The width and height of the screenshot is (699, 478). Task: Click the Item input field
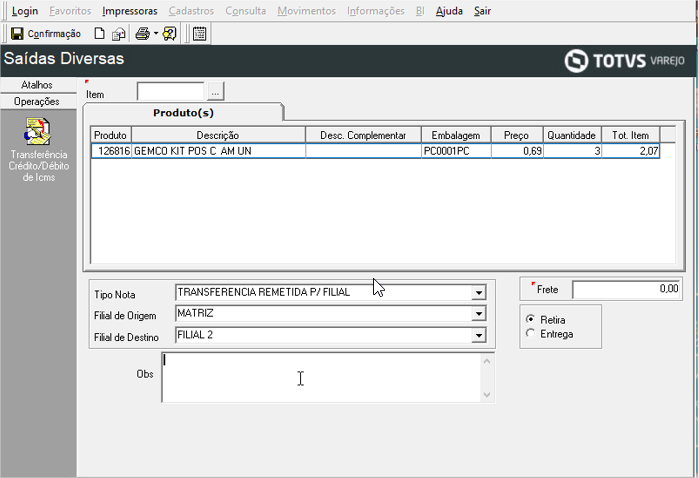point(171,91)
